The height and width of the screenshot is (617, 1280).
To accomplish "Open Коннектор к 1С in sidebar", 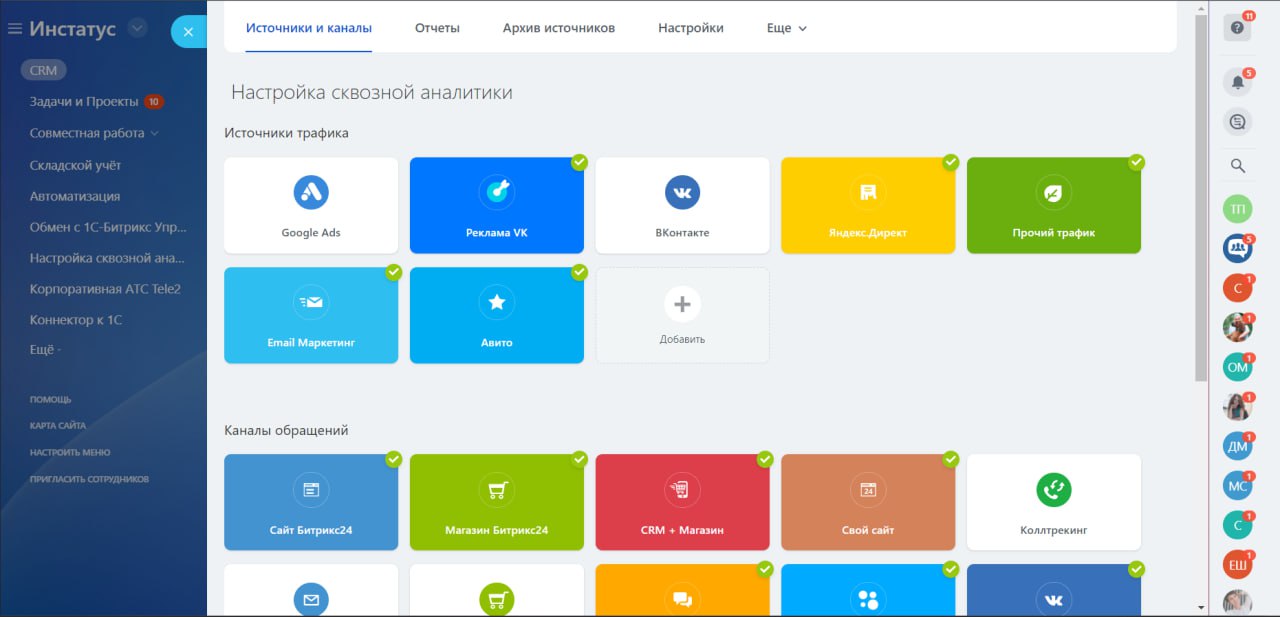I will point(75,320).
